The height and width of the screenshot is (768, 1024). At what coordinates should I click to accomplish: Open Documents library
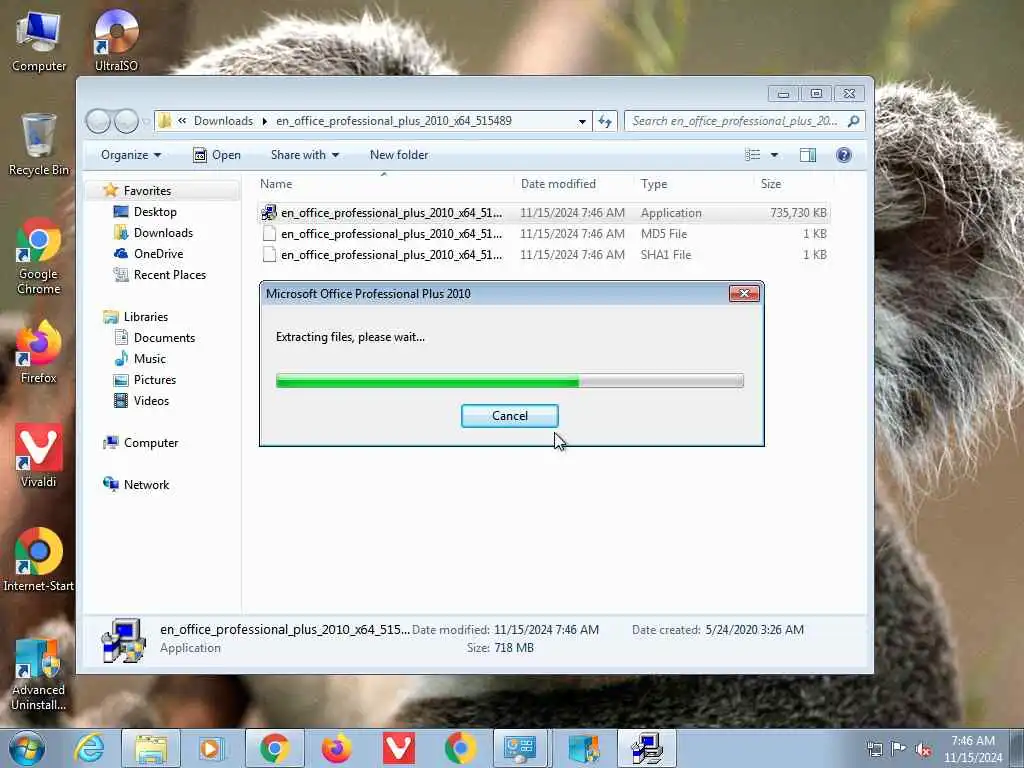(x=164, y=338)
